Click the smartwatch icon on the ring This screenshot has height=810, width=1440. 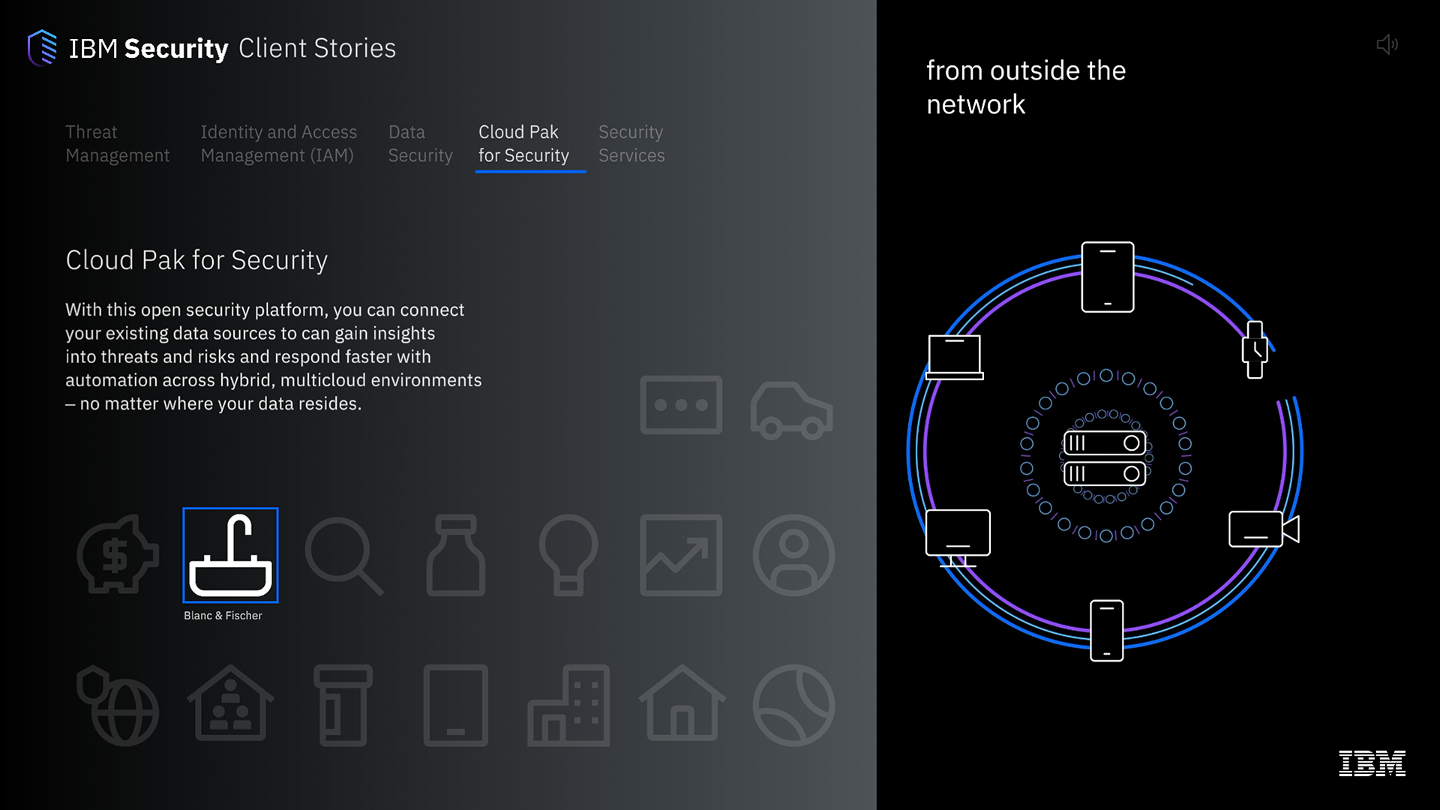(1255, 350)
